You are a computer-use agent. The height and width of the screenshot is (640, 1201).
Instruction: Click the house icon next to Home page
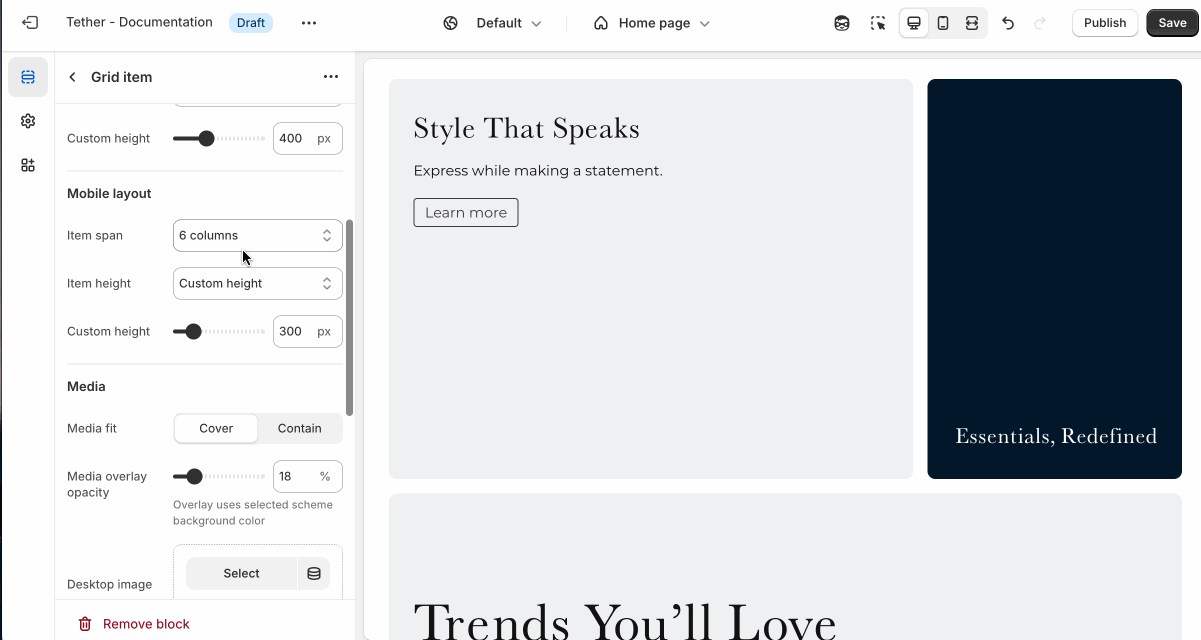(x=601, y=23)
